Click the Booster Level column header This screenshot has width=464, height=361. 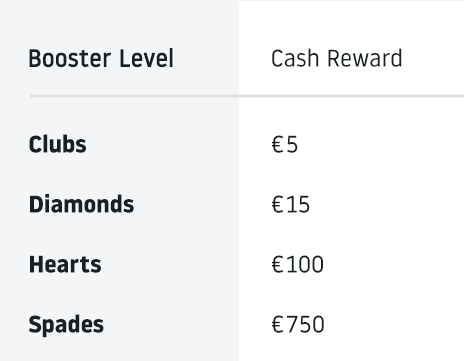(101, 58)
